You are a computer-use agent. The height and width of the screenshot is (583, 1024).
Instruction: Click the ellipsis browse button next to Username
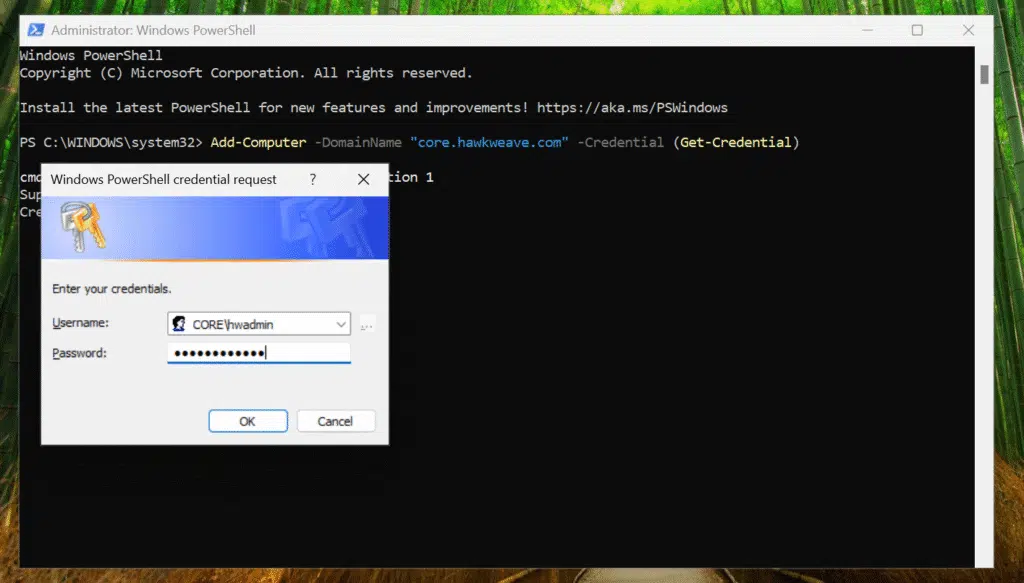pyautogui.click(x=367, y=324)
